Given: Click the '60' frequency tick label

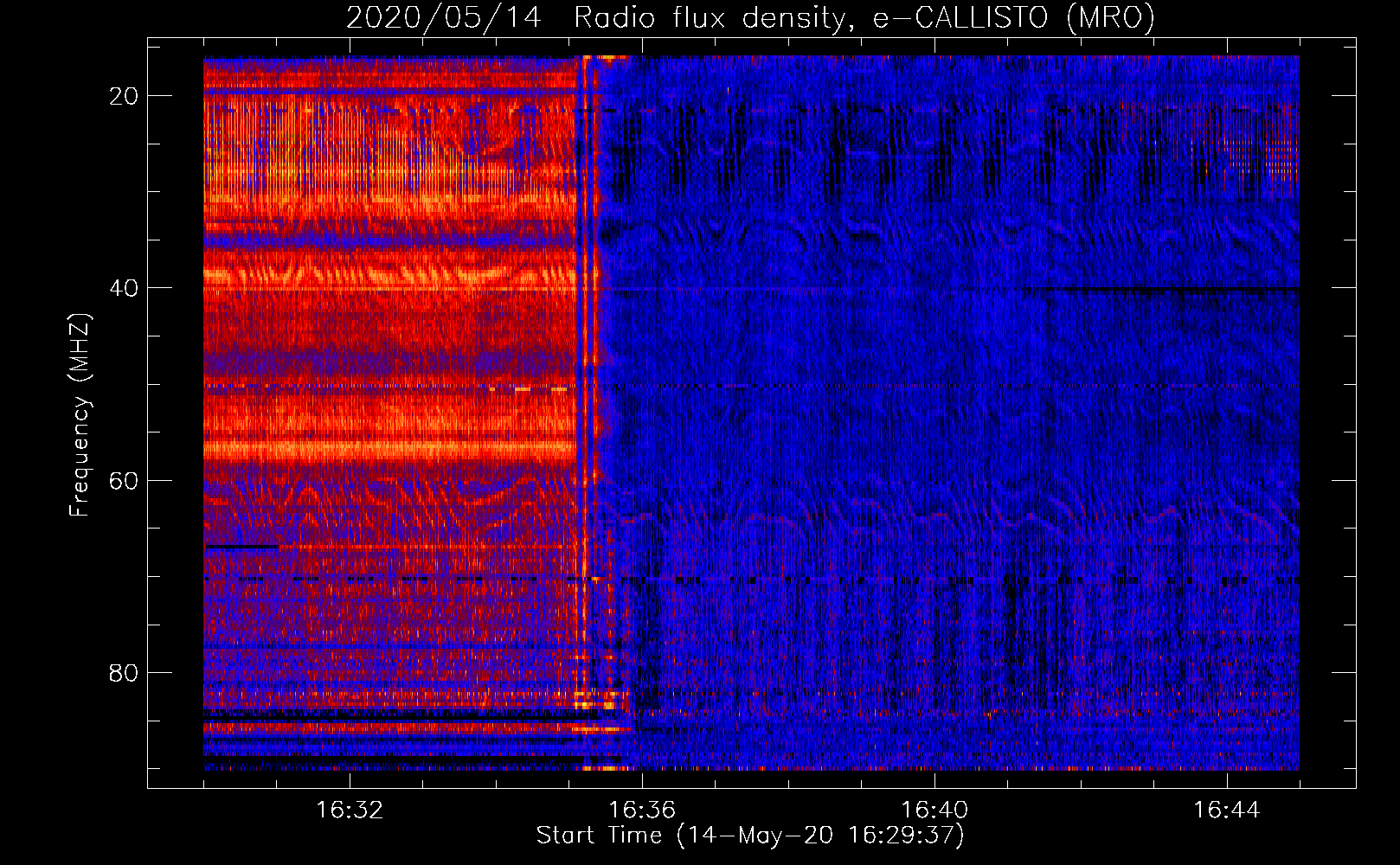Looking at the screenshot, I should 125,481.
